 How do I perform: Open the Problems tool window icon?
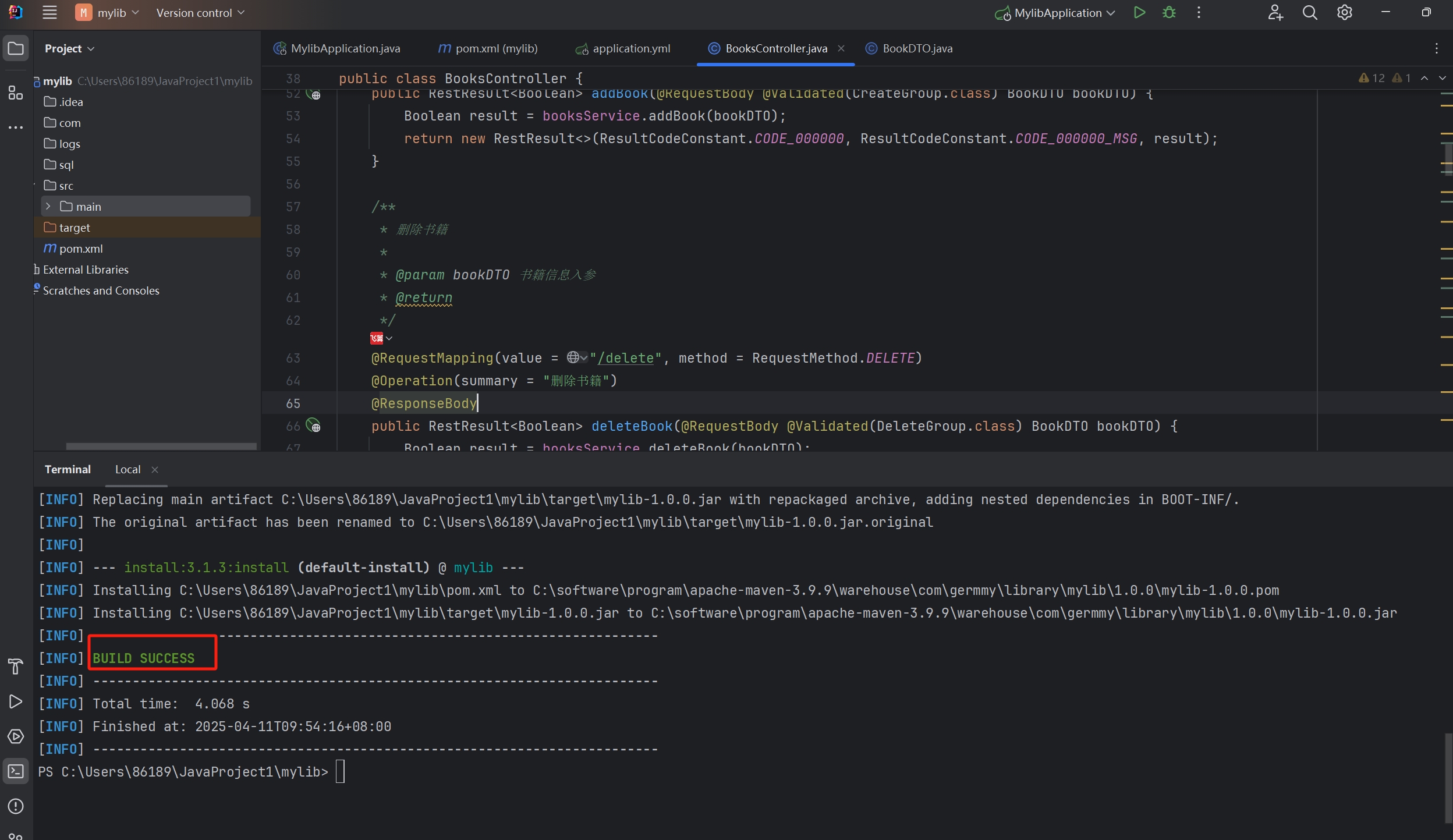click(x=16, y=806)
